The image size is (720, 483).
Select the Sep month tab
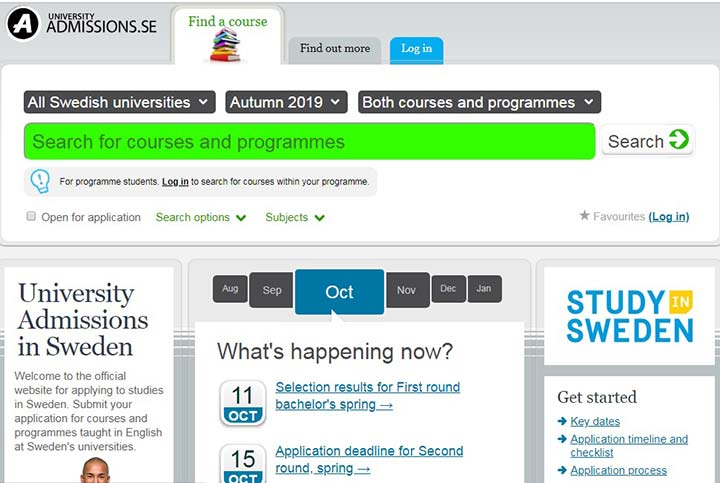click(271, 290)
